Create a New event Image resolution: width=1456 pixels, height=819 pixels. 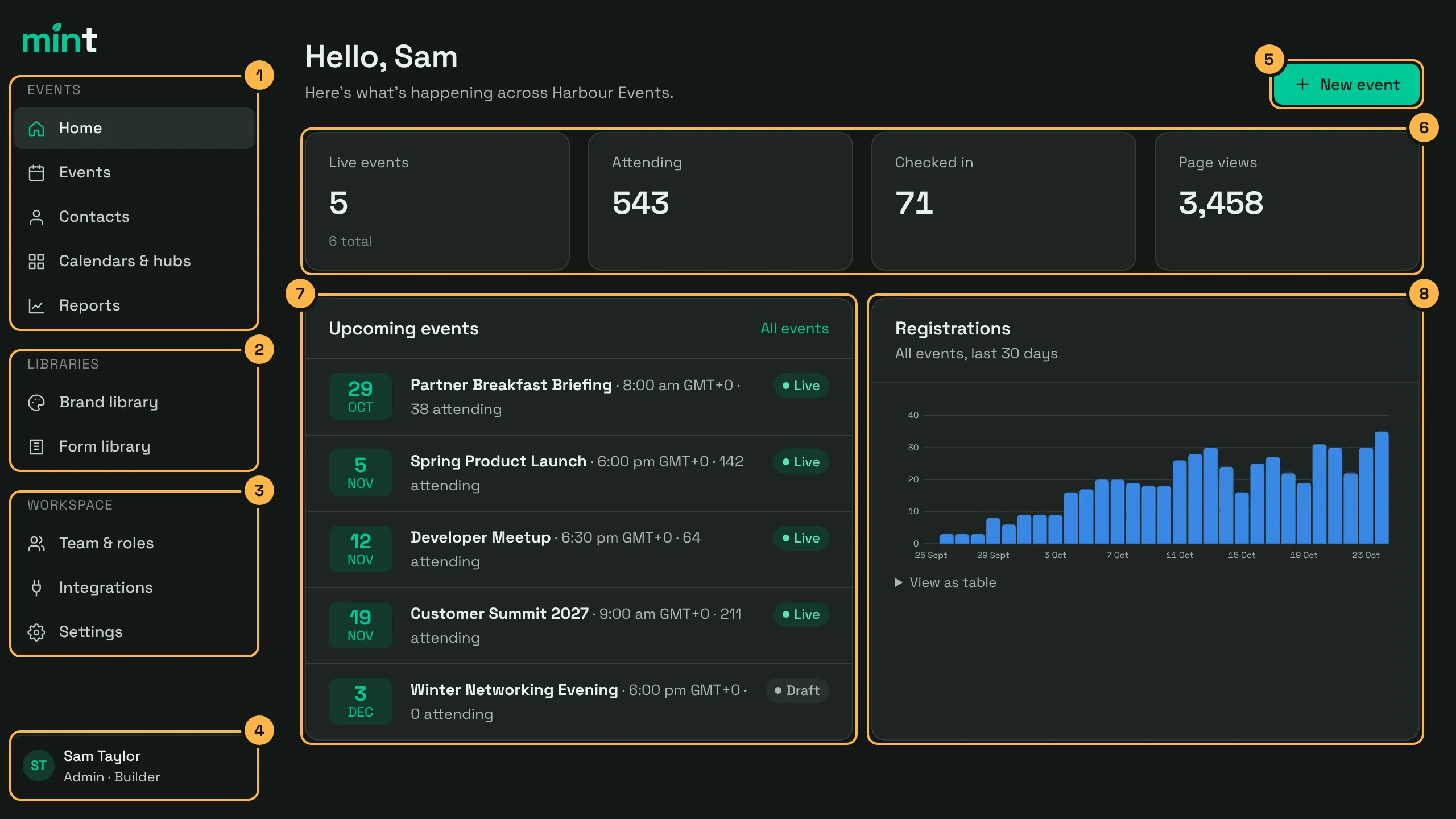pos(1347,85)
